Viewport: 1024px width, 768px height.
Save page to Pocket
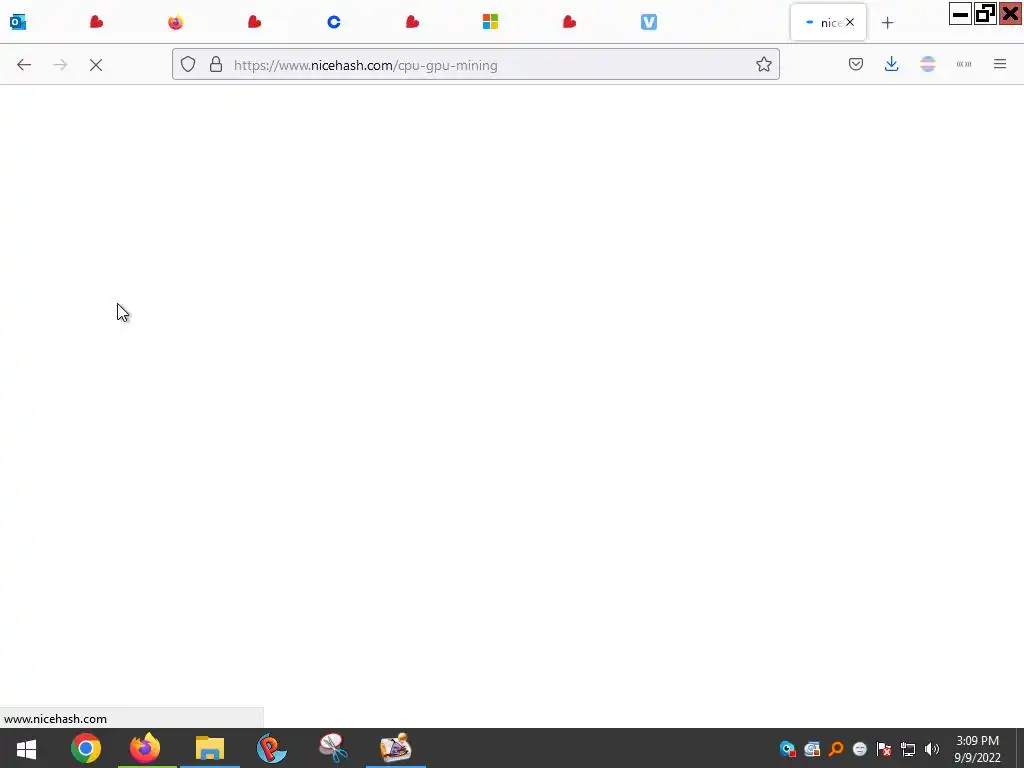point(856,64)
